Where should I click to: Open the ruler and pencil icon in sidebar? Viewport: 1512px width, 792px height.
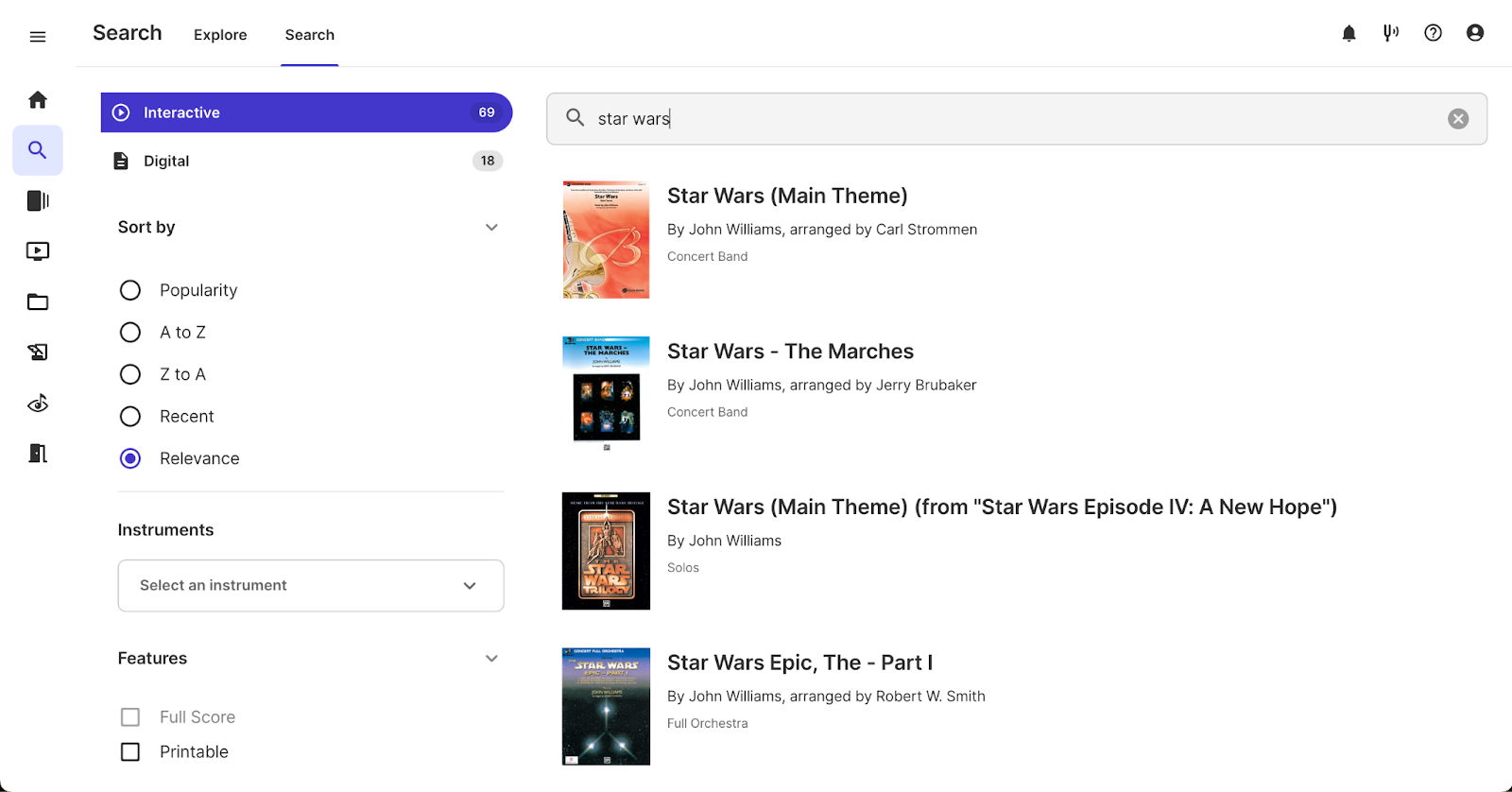pos(38,353)
